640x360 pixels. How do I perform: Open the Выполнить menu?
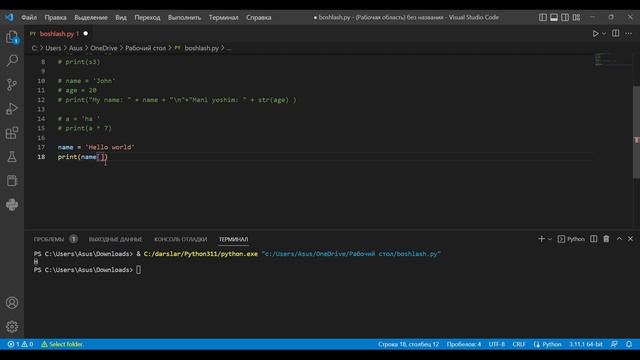point(184,18)
